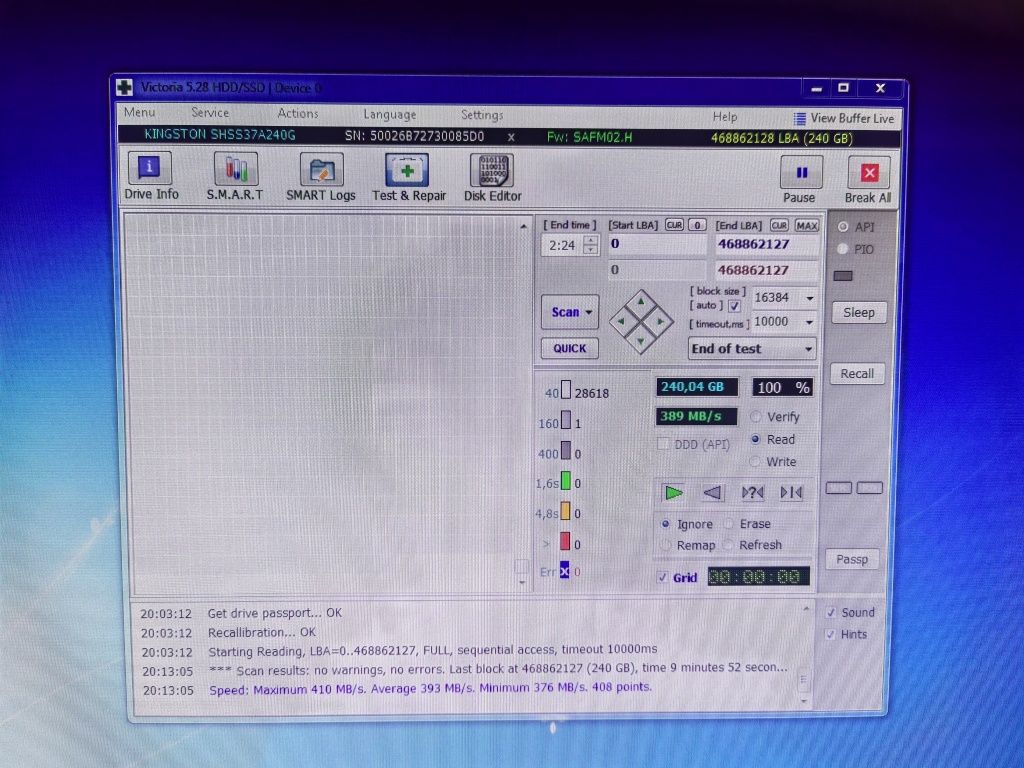The height and width of the screenshot is (768, 1024).
Task: Expand the block size dropdown
Action: 810,298
